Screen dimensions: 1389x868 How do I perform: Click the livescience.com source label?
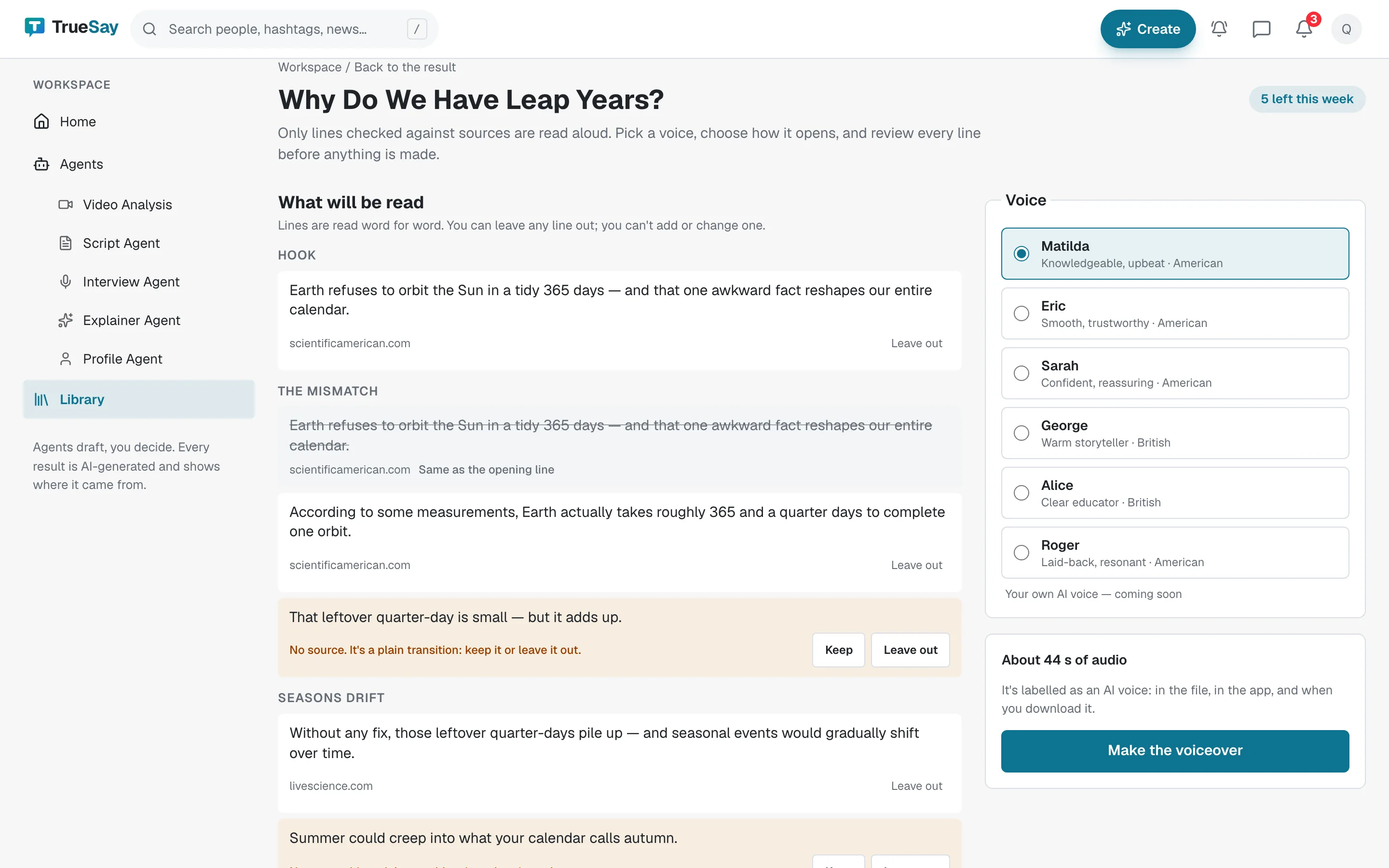point(330,786)
